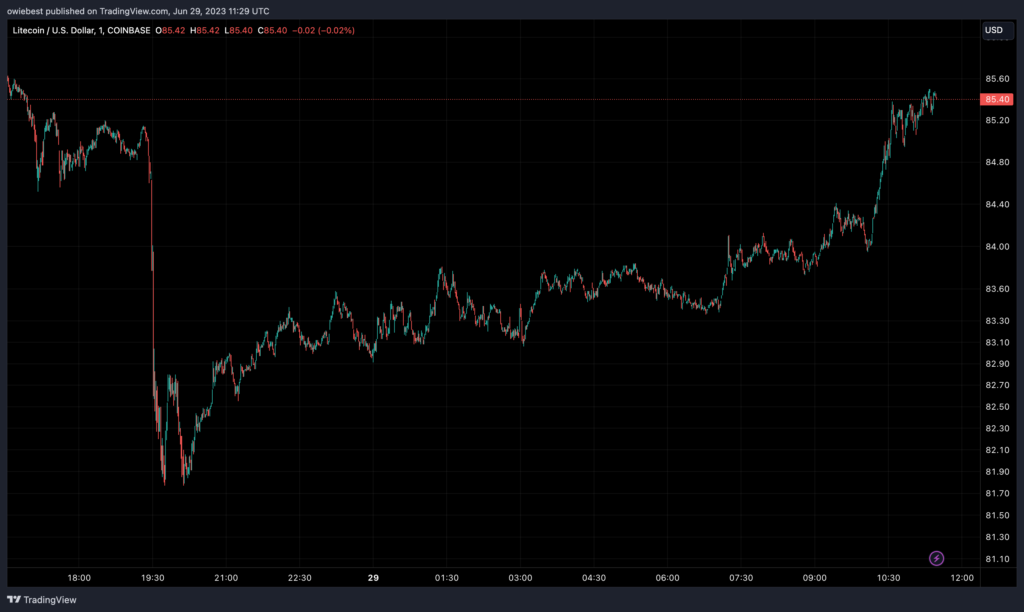
Task: Click the purple lightning bolt icon
Action: 937,558
